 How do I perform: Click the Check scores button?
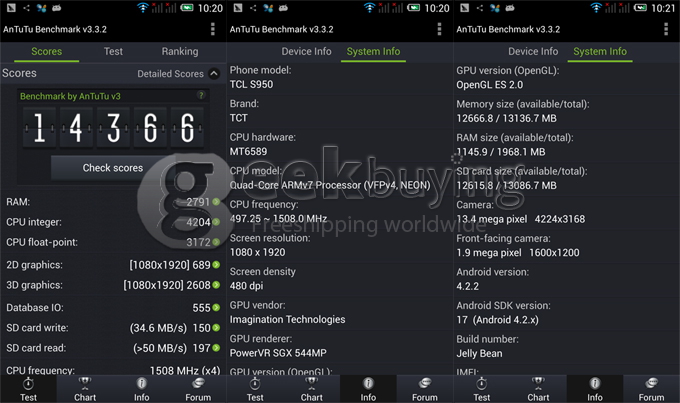113,168
